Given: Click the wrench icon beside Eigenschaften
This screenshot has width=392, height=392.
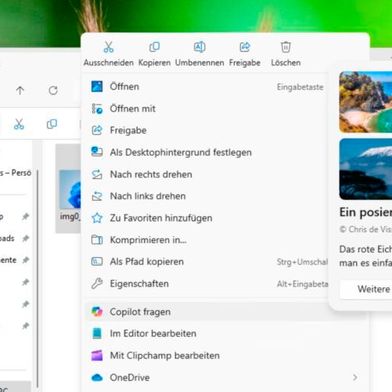Looking at the screenshot, I should (97, 284).
